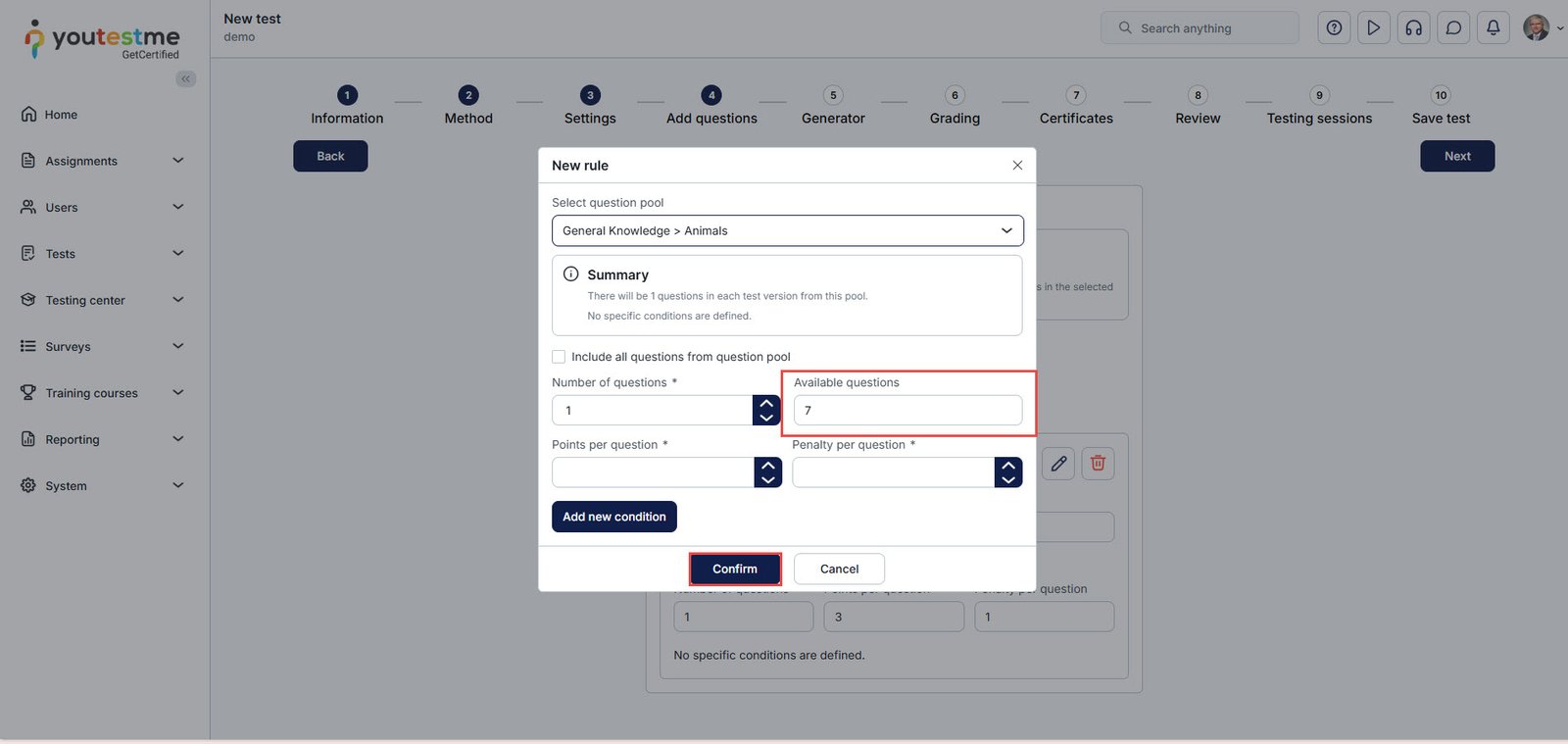Close the New rule dialog

click(x=1017, y=166)
